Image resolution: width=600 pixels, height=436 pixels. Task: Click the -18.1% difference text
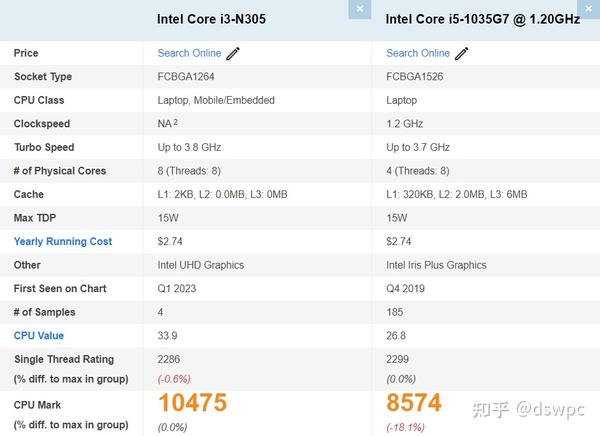[x=405, y=427]
